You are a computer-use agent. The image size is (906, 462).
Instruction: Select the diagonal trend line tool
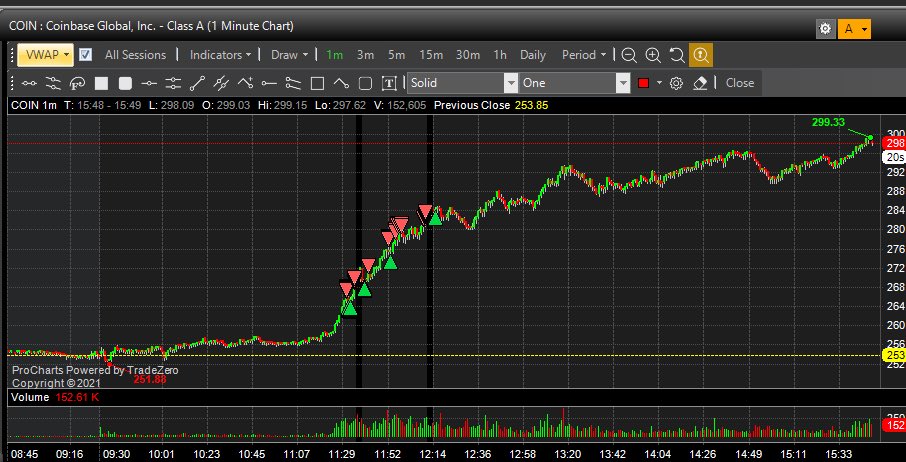point(197,83)
